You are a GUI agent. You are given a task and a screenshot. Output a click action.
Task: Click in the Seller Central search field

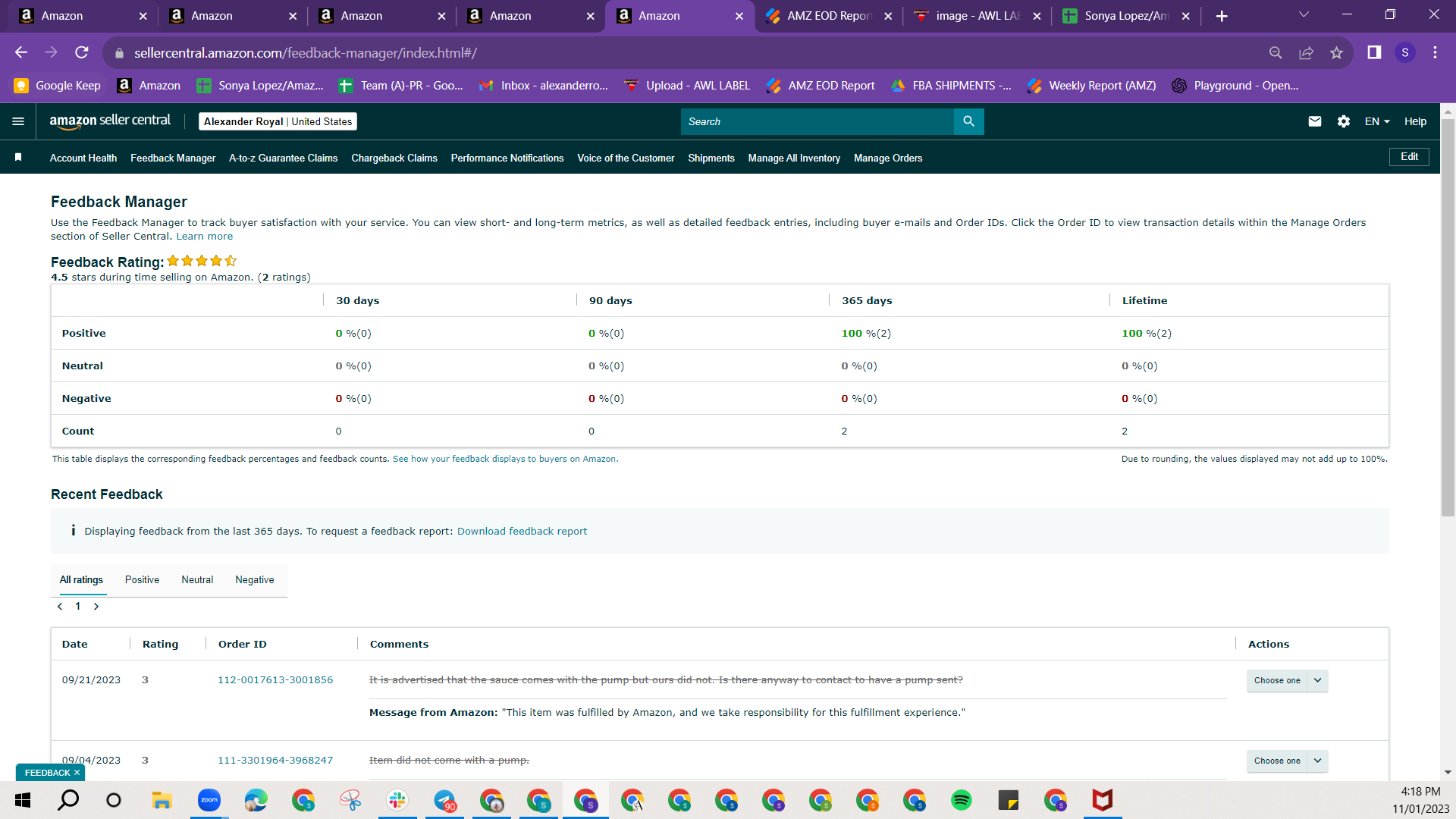817,121
